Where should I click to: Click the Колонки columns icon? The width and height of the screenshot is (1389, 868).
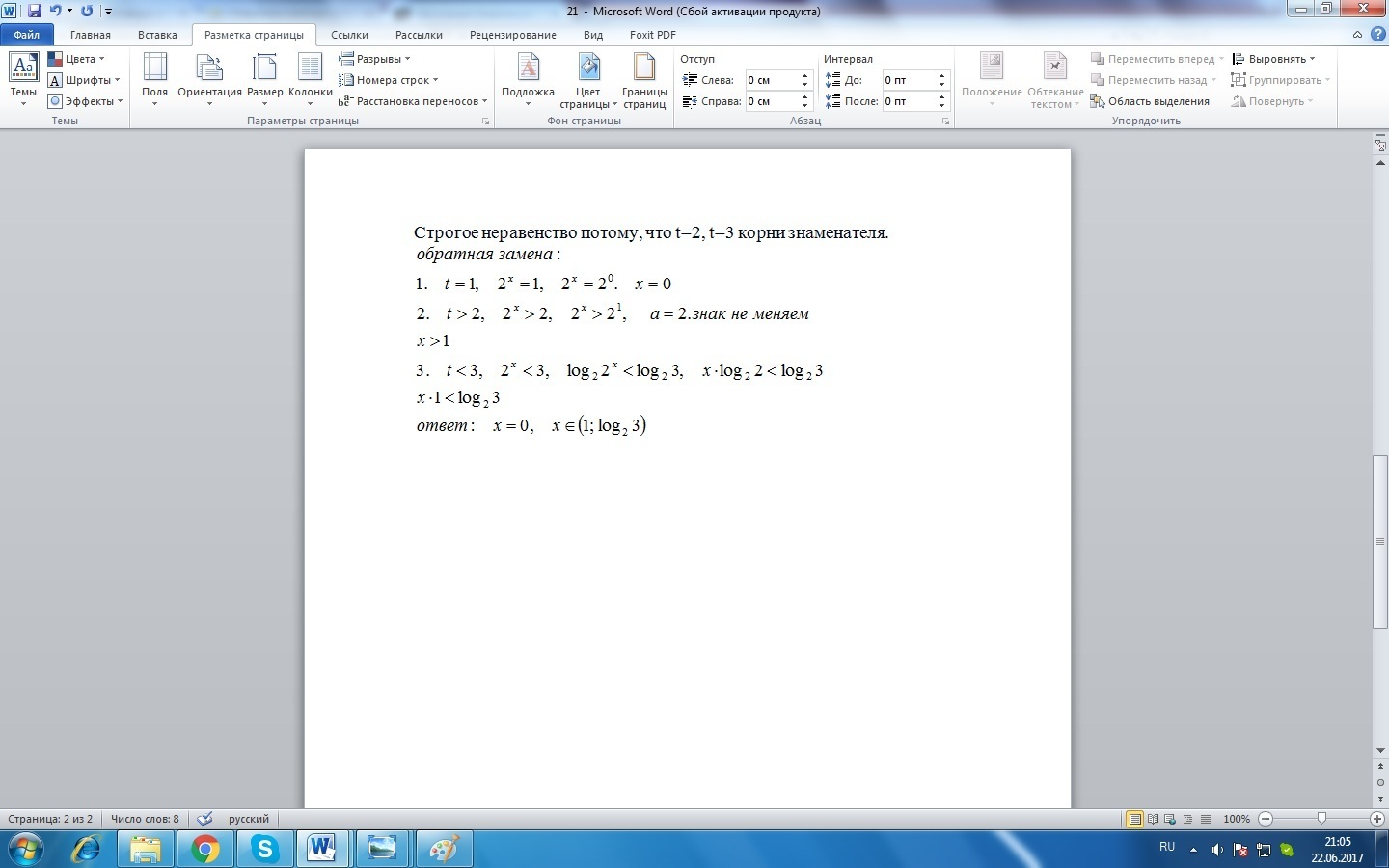point(310,68)
